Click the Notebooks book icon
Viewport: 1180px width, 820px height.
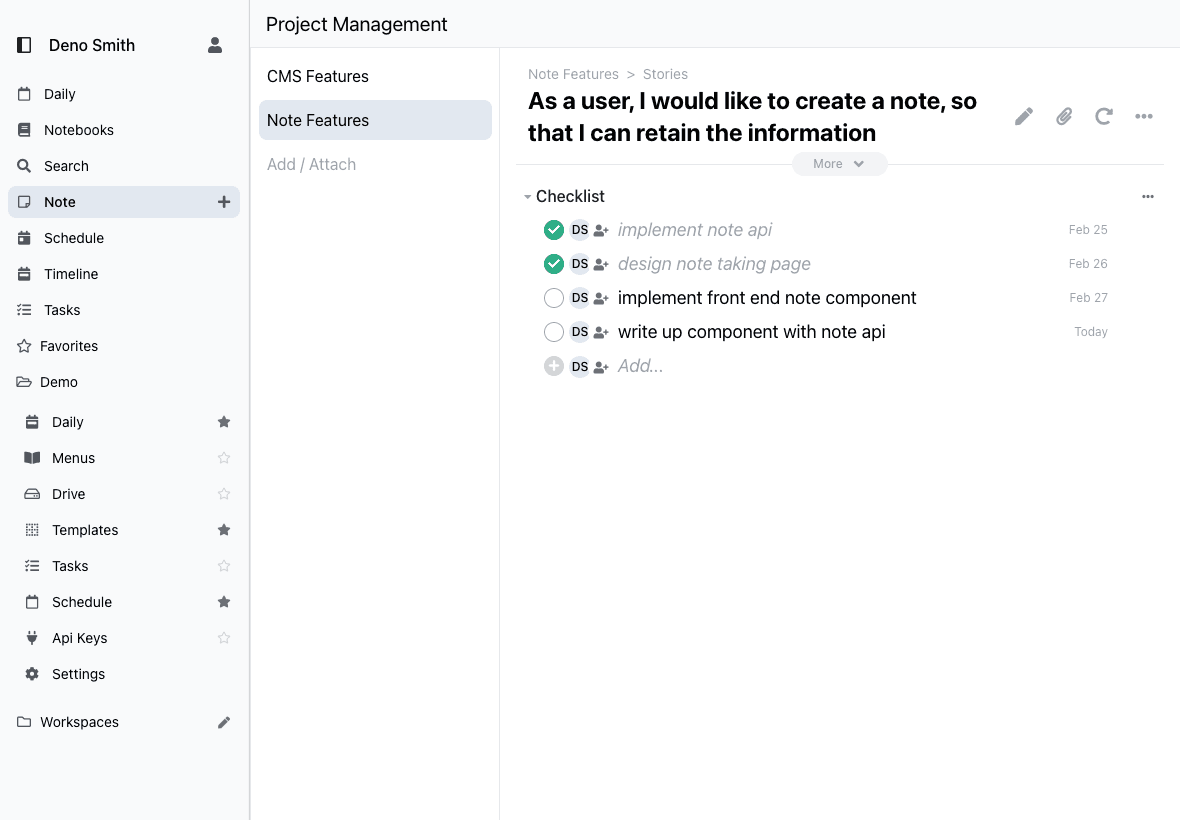tap(24, 129)
